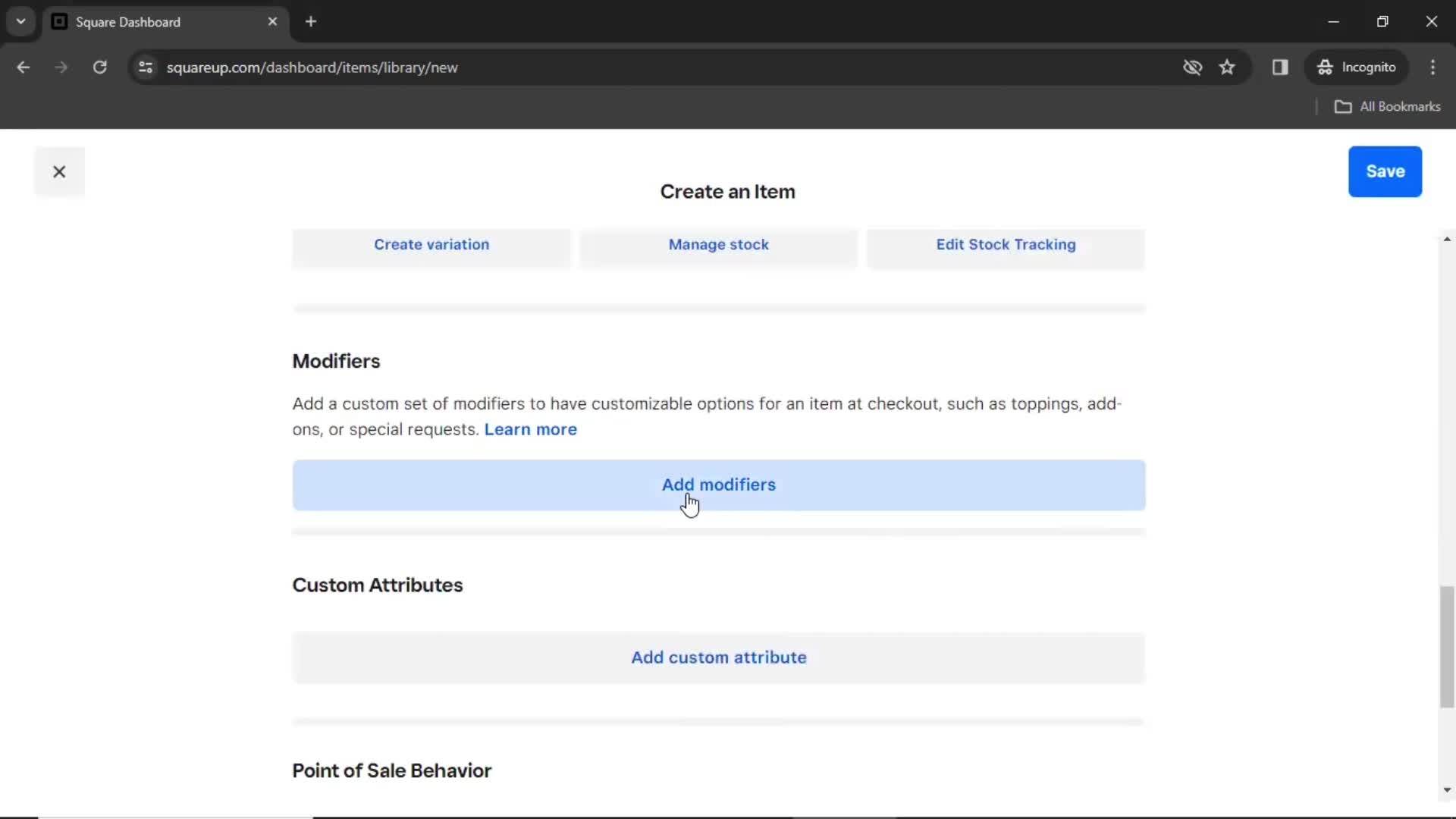The image size is (1456, 819).
Task: Add modifiers to the item
Action: pyautogui.click(x=719, y=485)
